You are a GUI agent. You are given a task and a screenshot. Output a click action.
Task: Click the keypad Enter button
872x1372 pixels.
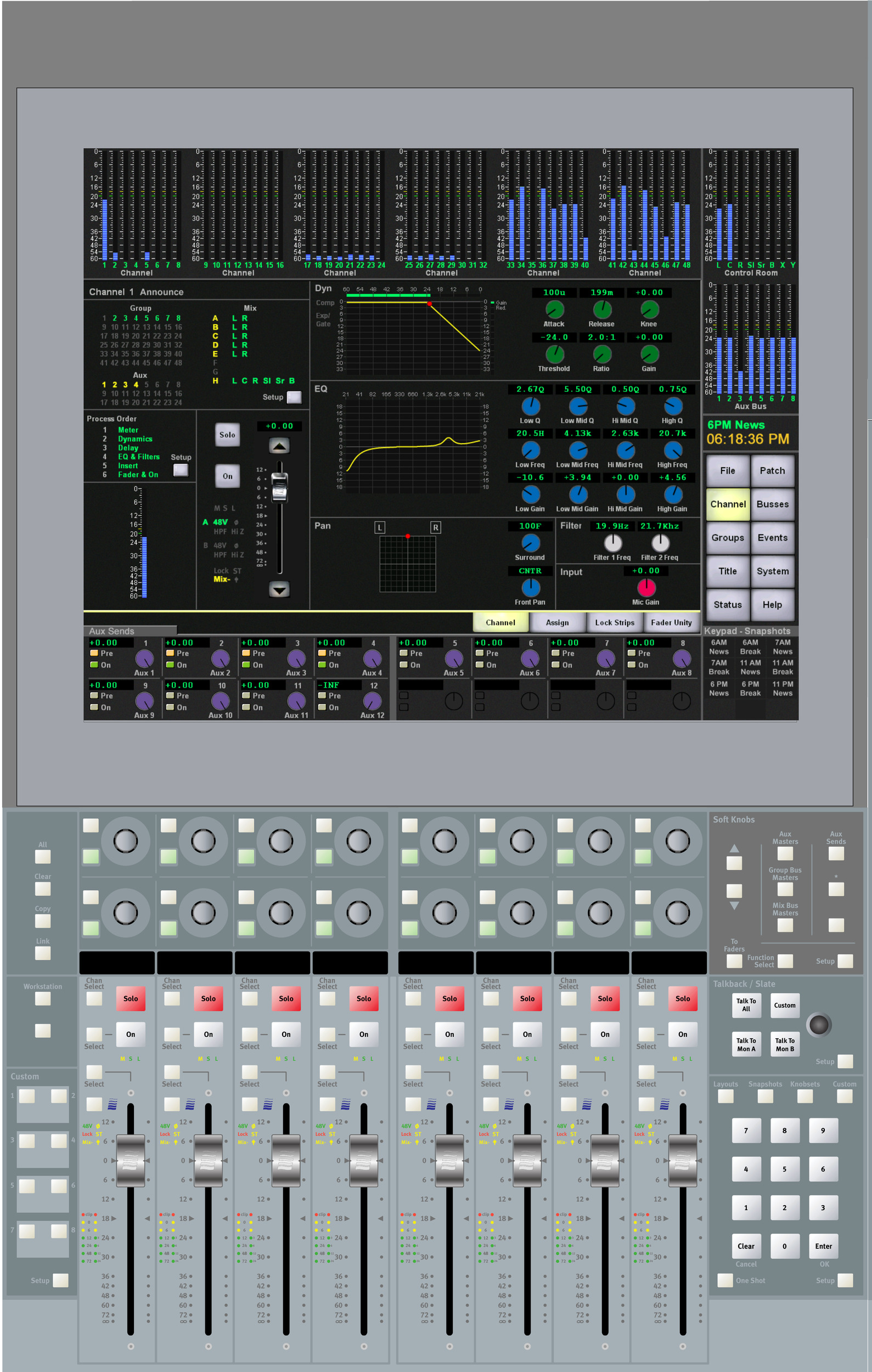[824, 1246]
